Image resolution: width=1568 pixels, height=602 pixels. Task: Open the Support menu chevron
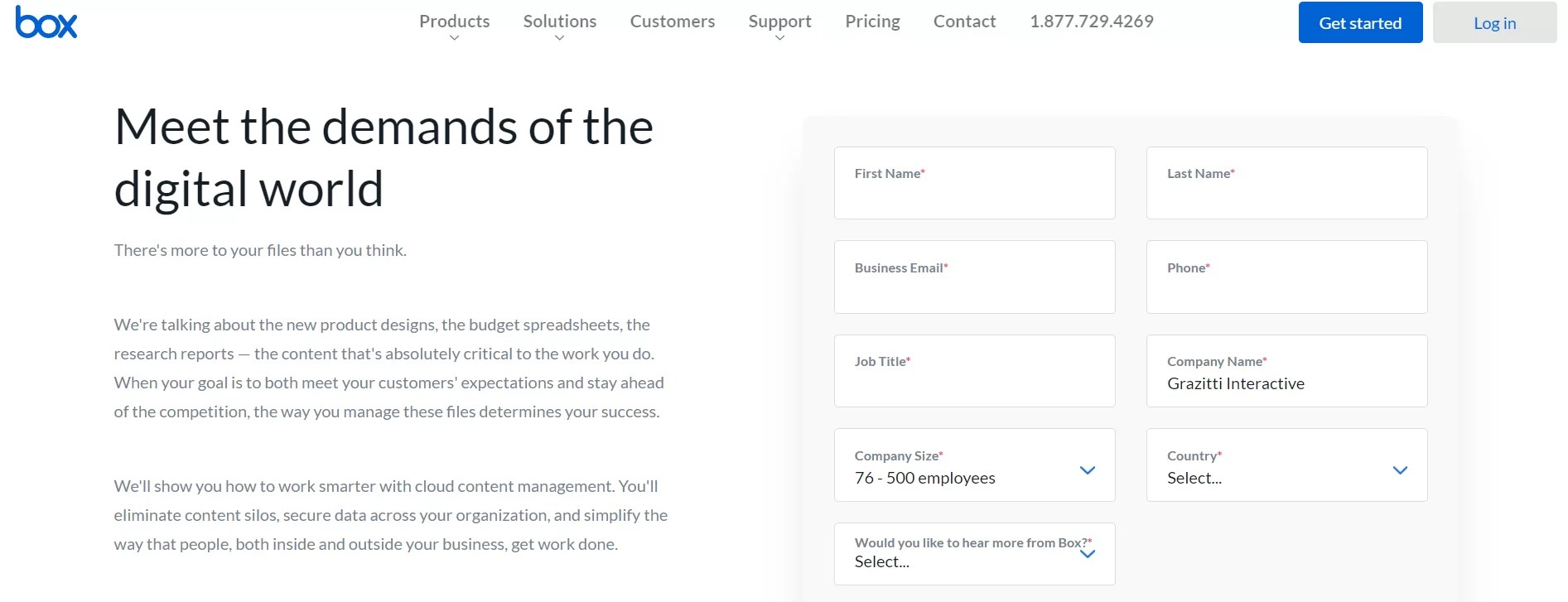(779, 38)
